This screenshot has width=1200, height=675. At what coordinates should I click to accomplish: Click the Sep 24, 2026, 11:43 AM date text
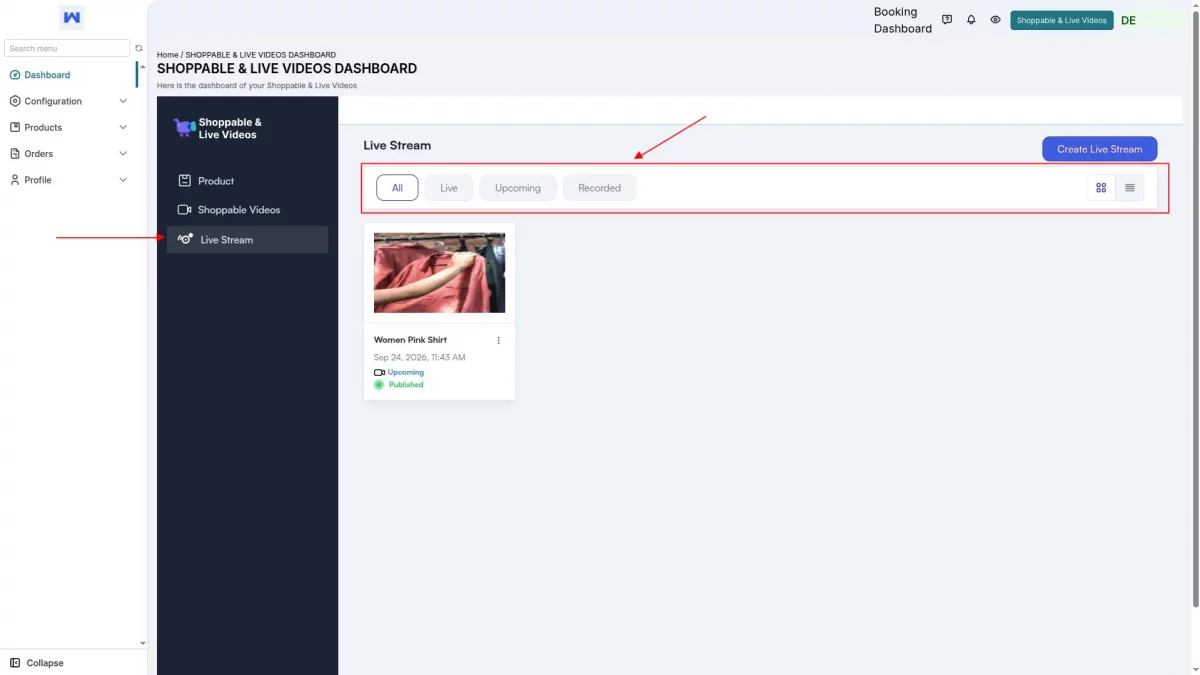[x=419, y=357]
